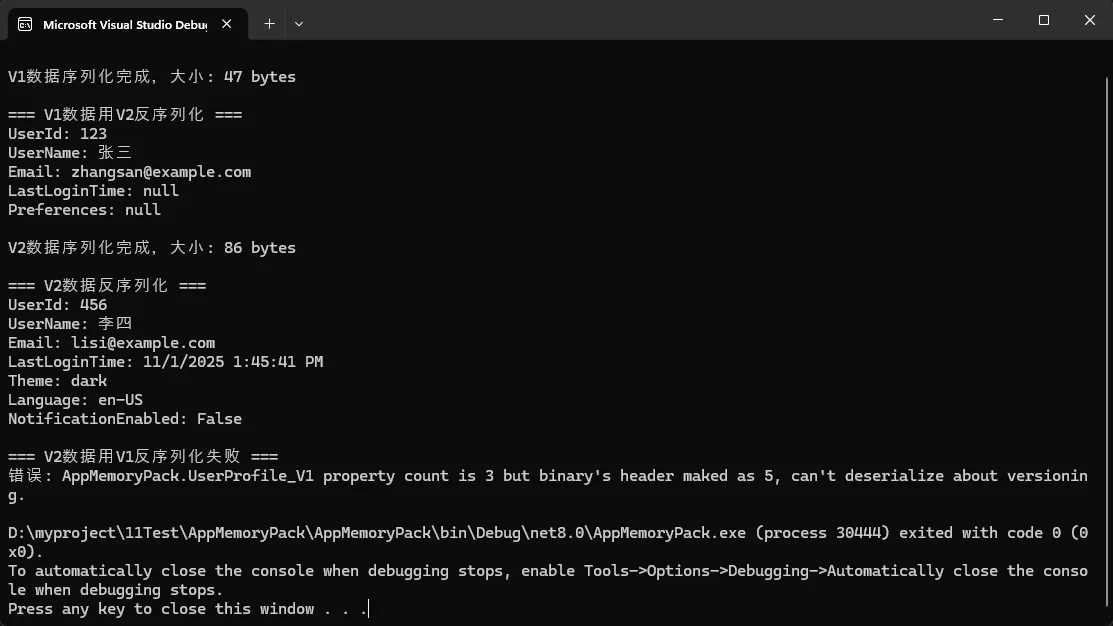Close the terminal window
1113x626 pixels.
click(1090, 20)
